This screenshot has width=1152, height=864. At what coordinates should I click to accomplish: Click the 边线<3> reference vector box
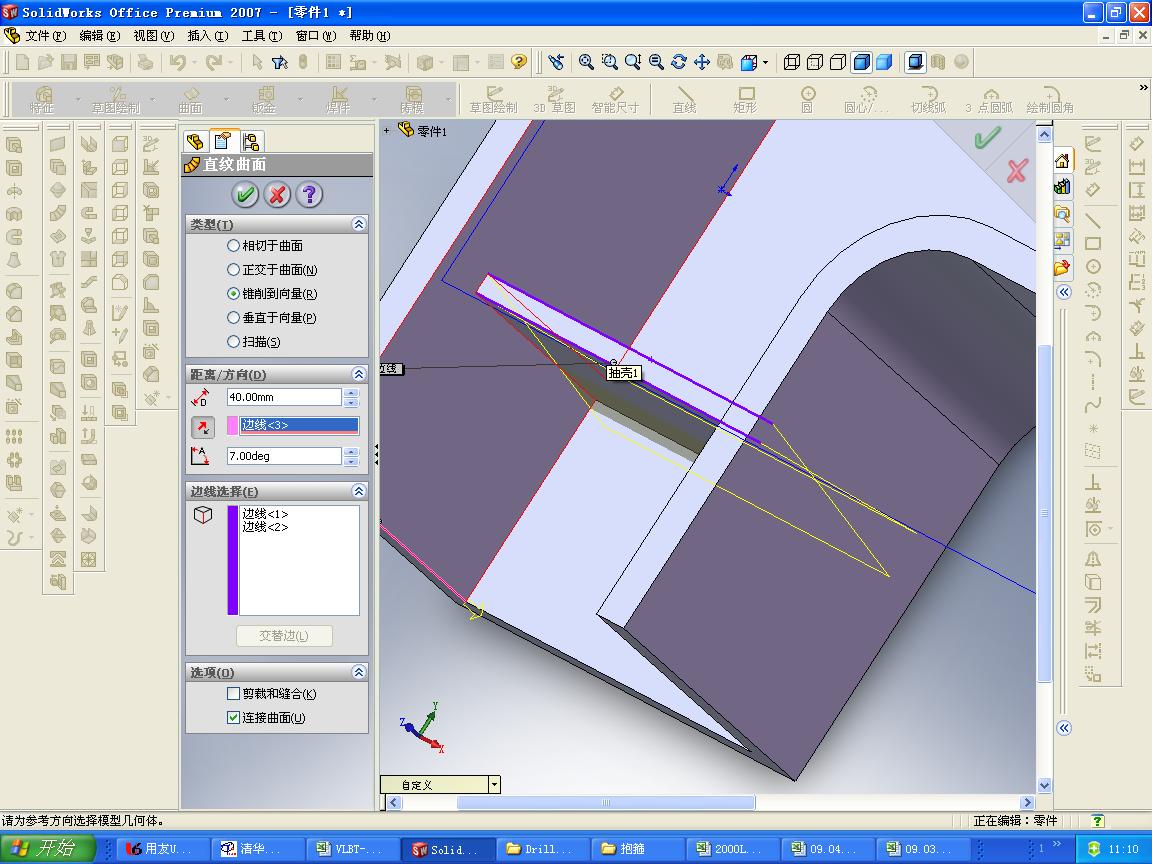coord(300,425)
